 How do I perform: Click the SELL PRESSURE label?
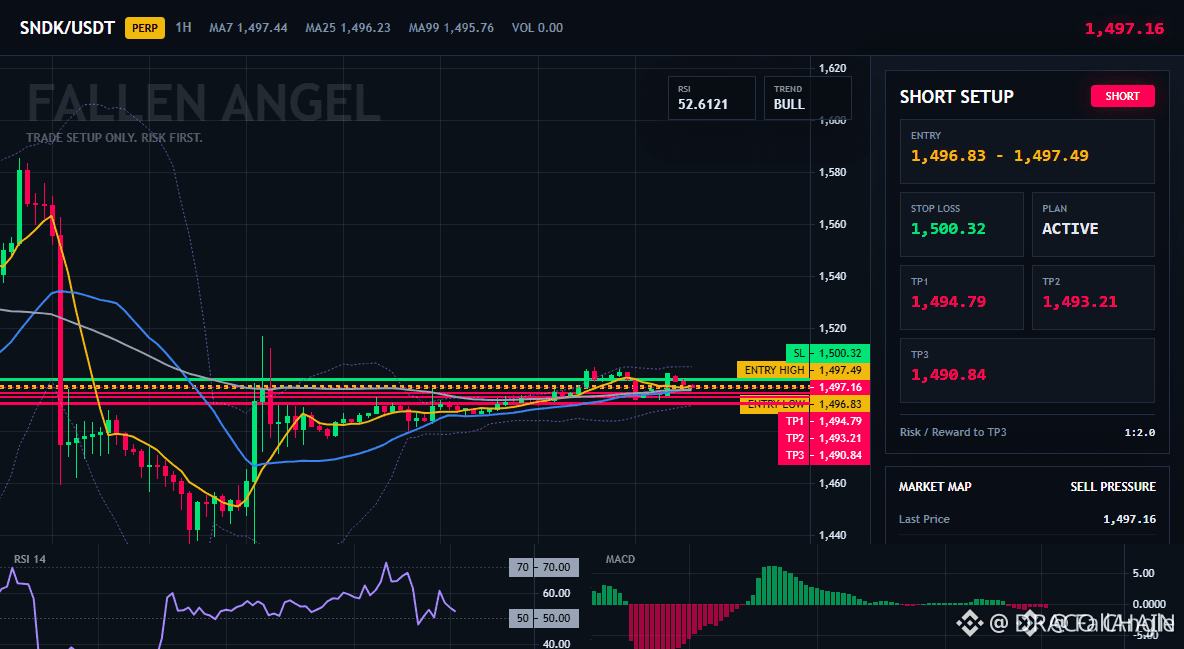tap(1113, 487)
